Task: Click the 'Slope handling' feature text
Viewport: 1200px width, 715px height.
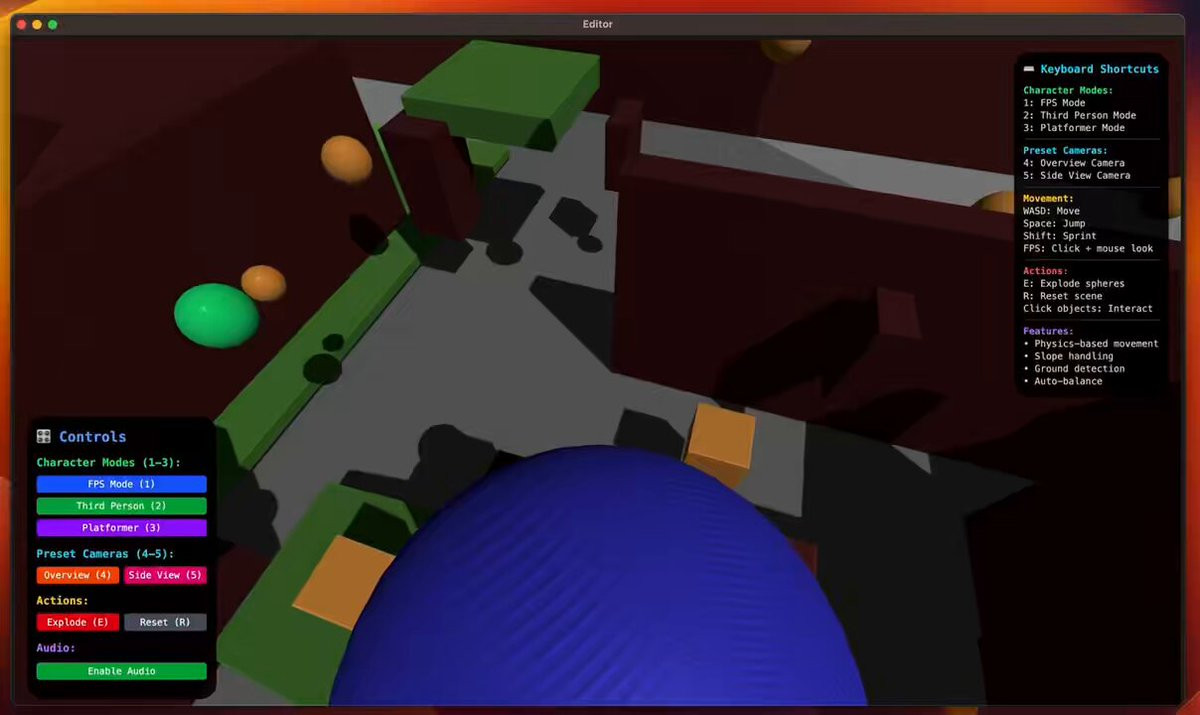Action: (x=1073, y=356)
